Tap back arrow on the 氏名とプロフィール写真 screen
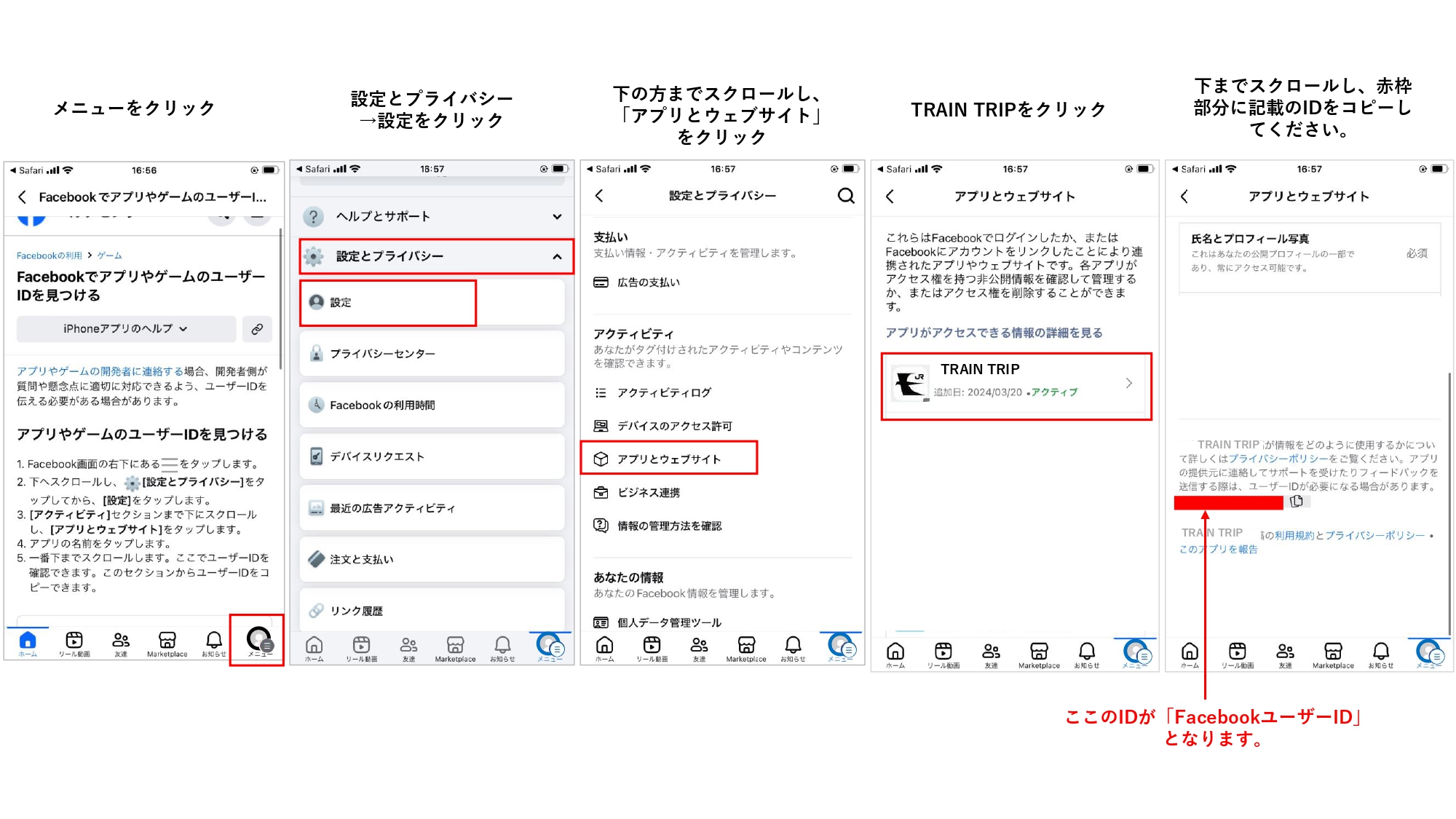 tap(1184, 197)
